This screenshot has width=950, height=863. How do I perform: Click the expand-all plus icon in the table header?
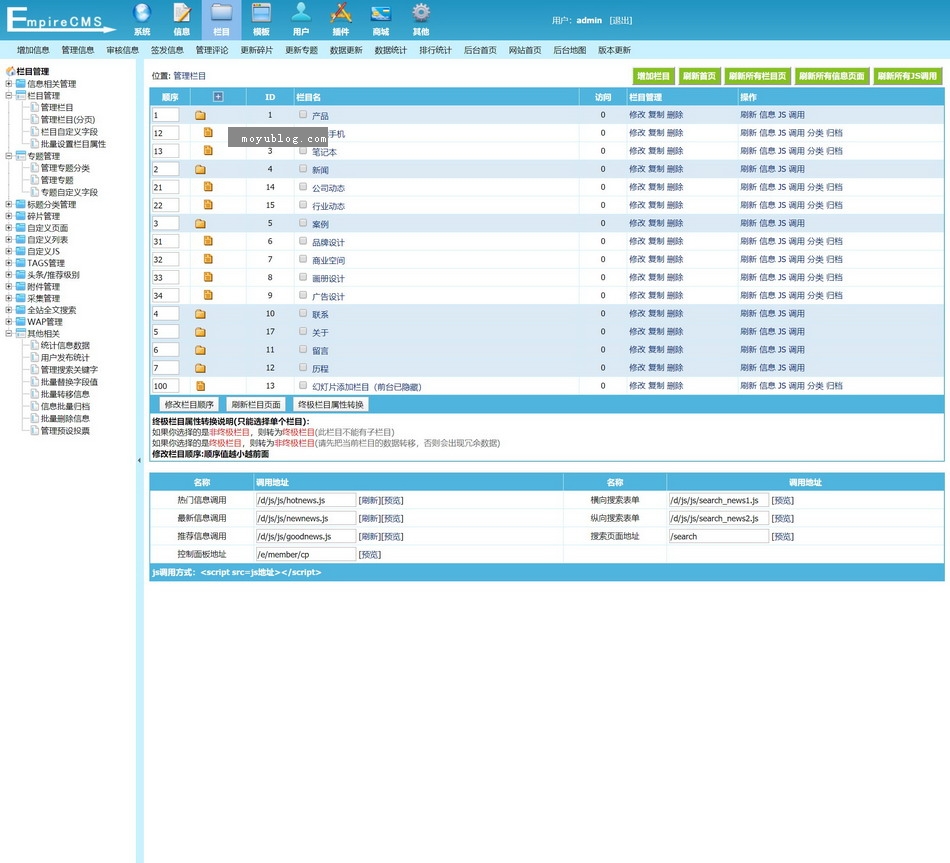point(218,97)
